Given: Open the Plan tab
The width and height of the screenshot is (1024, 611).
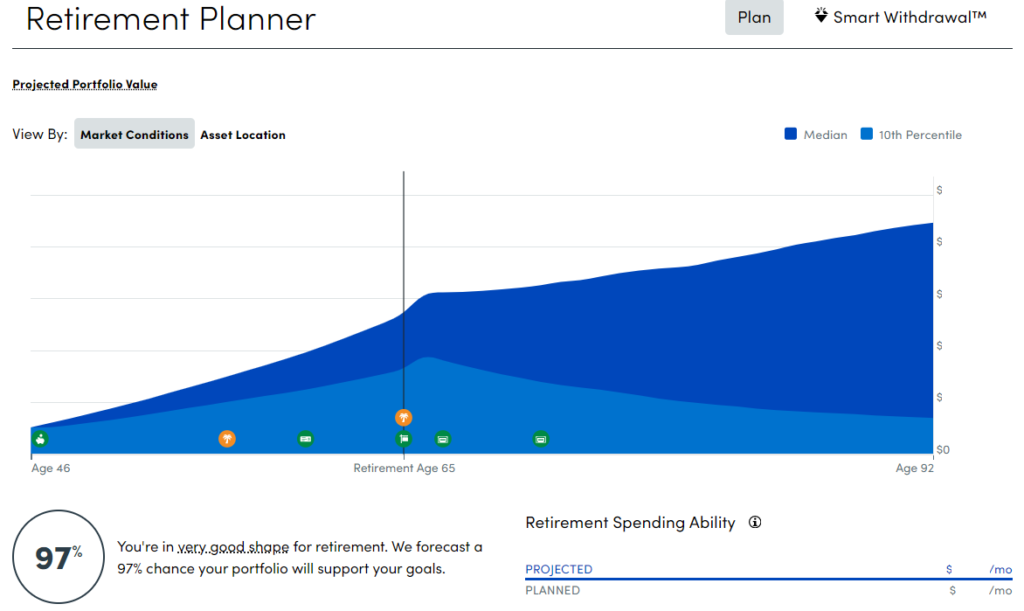Looking at the screenshot, I should 754,17.
